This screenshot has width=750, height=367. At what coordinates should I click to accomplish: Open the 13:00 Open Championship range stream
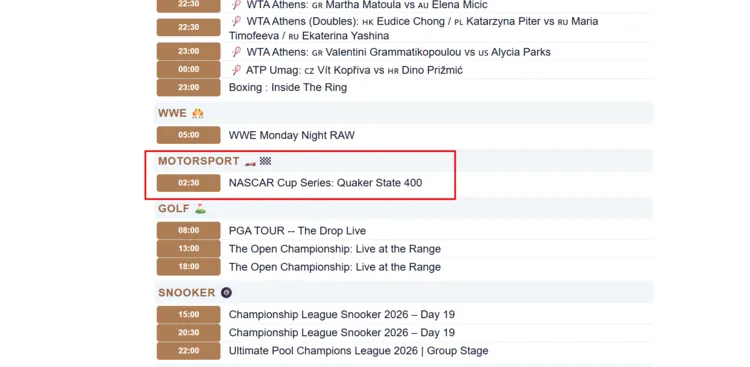(335, 249)
